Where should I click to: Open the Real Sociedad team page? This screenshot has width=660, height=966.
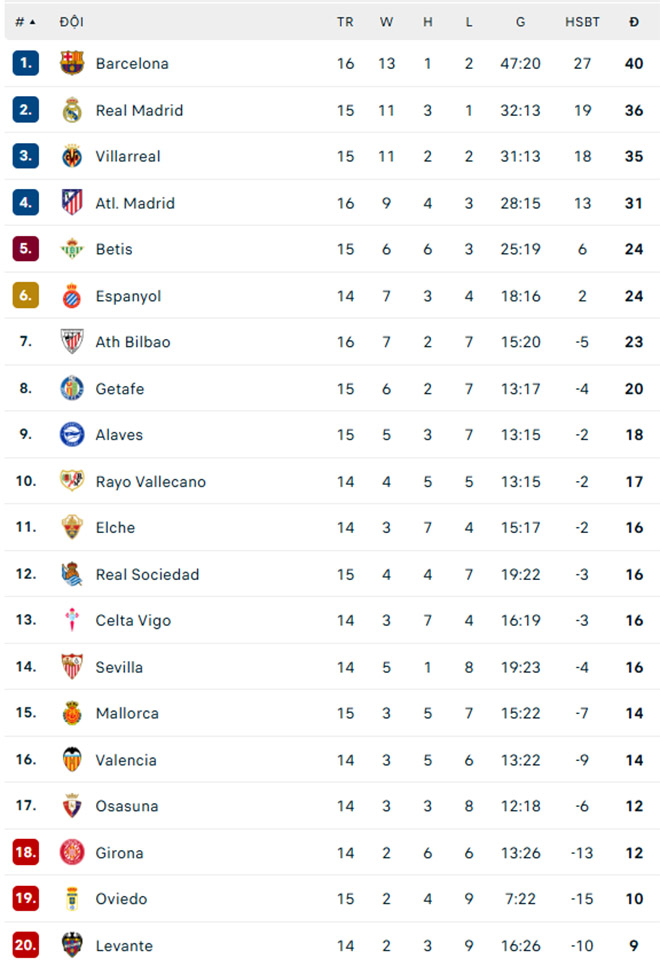click(x=147, y=574)
